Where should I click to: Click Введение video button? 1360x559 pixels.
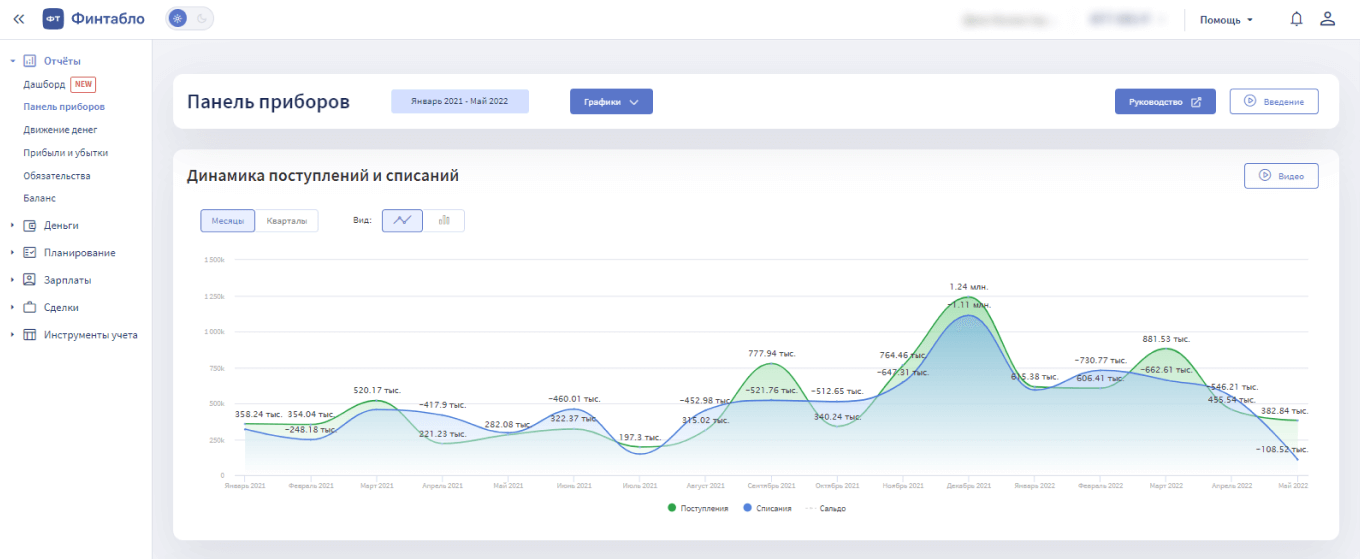1273,101
